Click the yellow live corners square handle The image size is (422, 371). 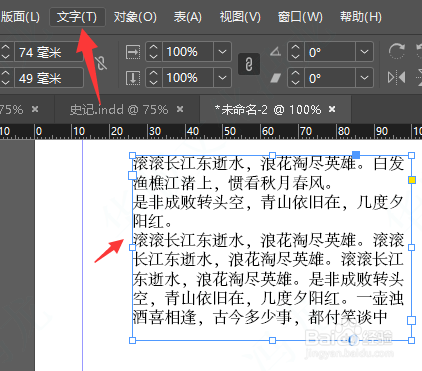pos(412,180)
